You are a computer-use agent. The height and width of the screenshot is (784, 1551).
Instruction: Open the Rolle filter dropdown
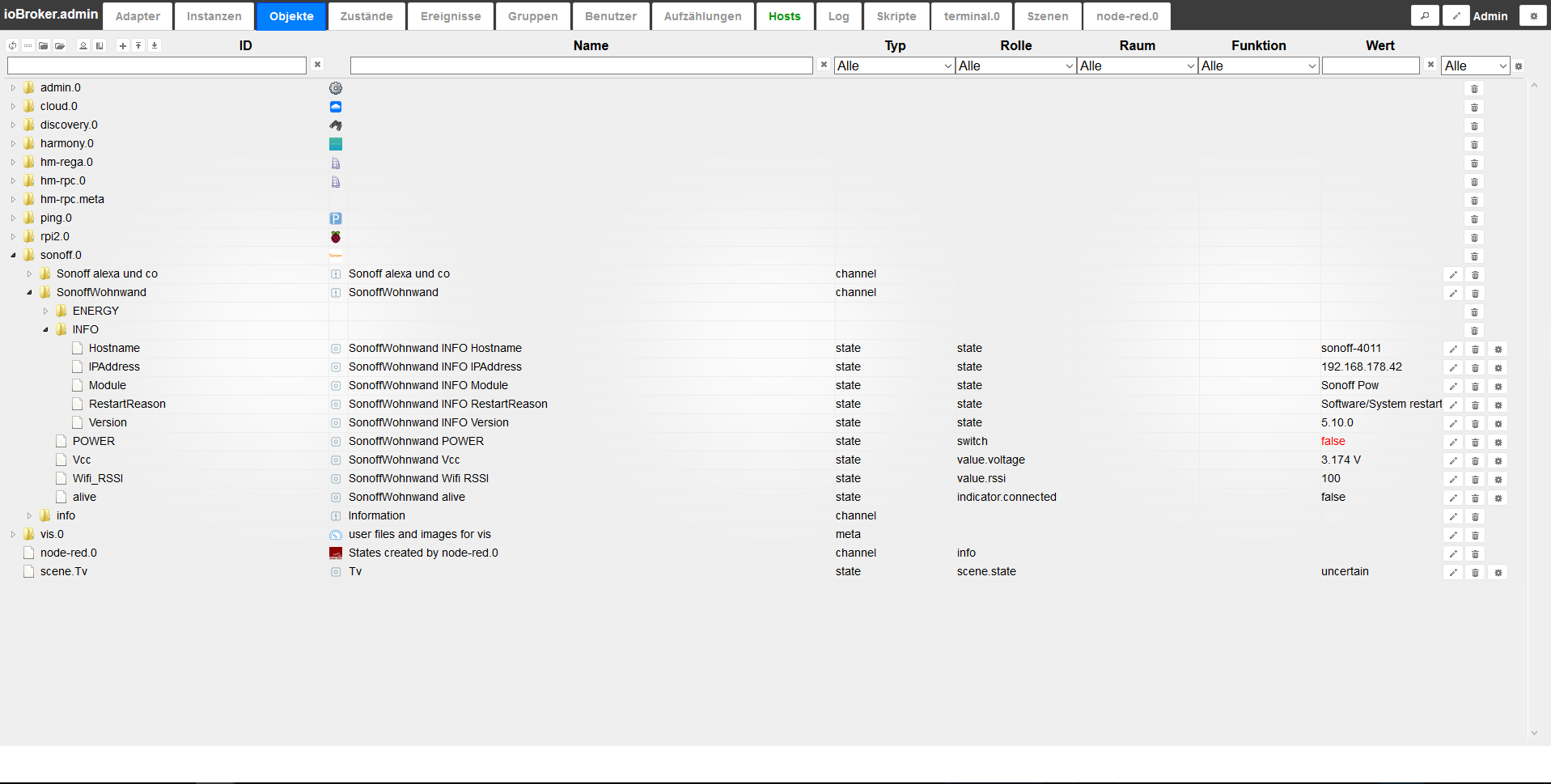click(1015, 66)
